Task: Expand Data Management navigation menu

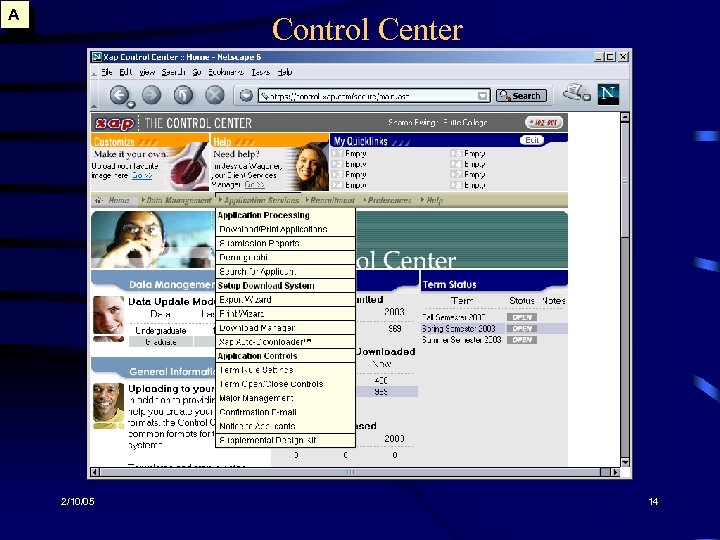Action: pos(176,200)
